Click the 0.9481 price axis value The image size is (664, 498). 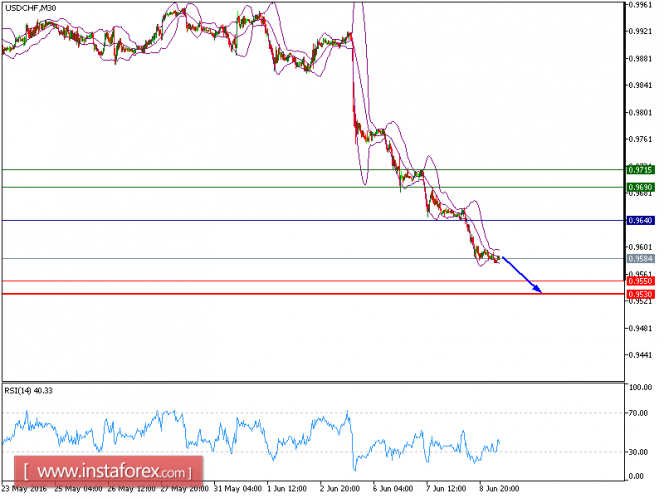640,328
